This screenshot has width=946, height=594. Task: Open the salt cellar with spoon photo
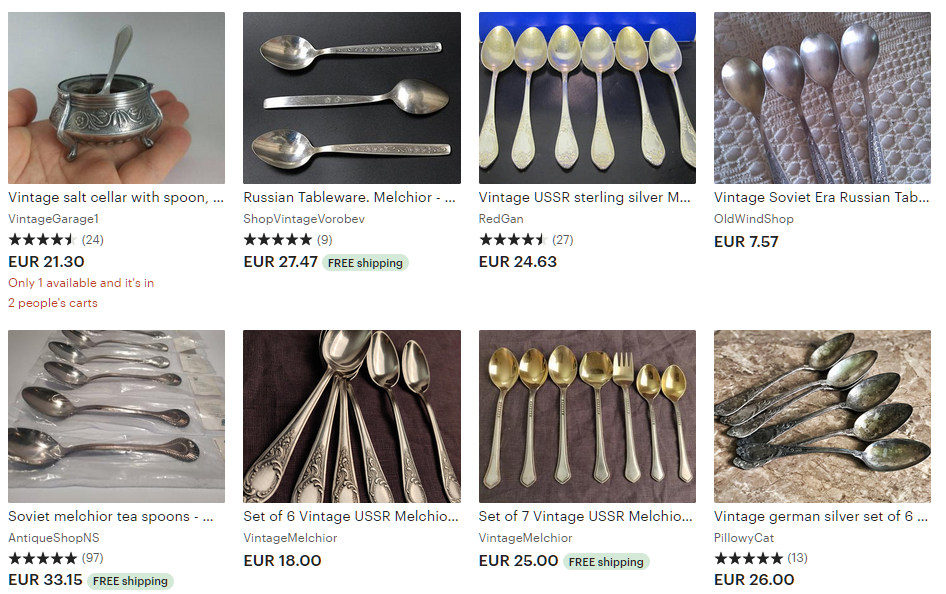point(116,98)
